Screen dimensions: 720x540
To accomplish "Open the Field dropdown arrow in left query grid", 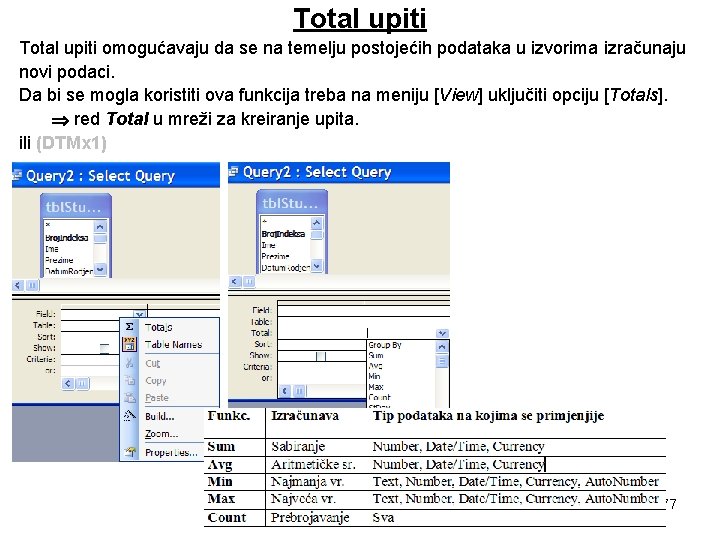I will point(140,314).
